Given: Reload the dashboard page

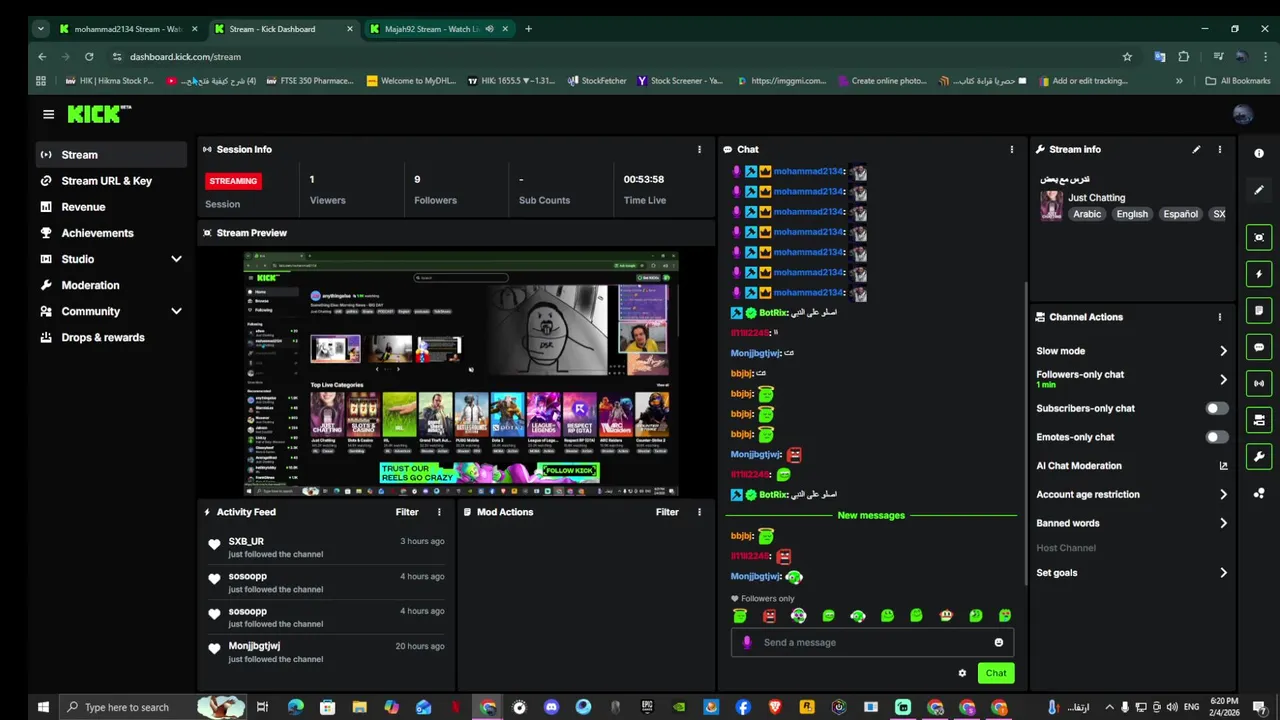Looking at the screenshot, I should (89, 57).
